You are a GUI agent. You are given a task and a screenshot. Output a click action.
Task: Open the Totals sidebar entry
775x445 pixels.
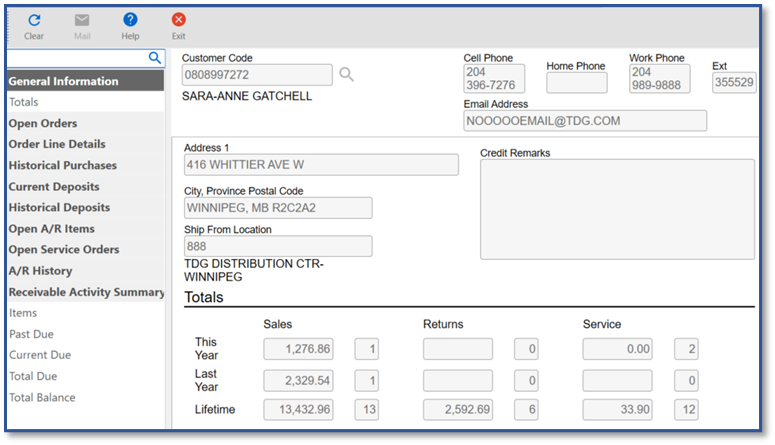(x=86, y=102)
